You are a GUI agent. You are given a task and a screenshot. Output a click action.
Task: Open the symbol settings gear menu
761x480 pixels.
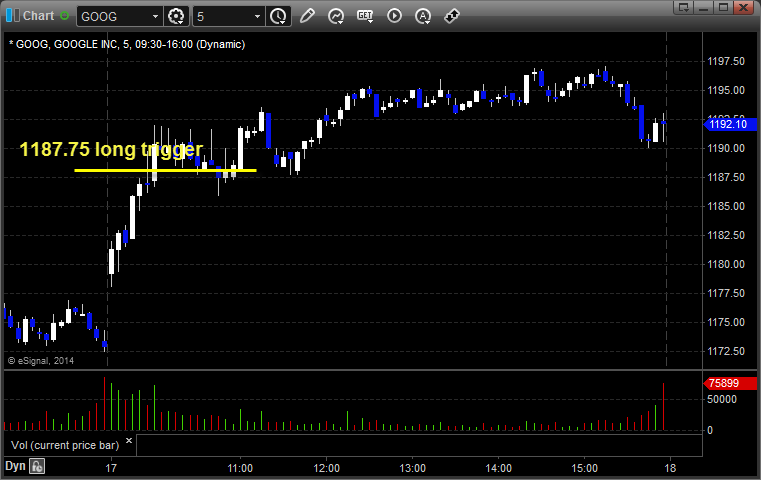tap(176, 17)
